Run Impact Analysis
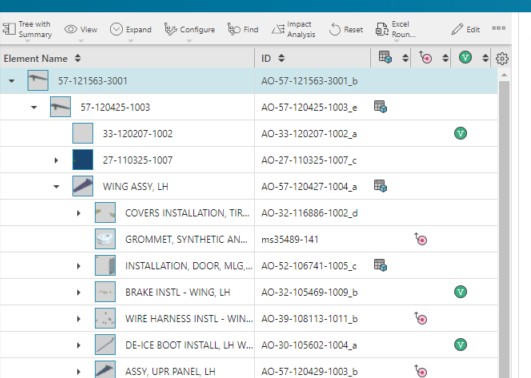 point(294,29)
